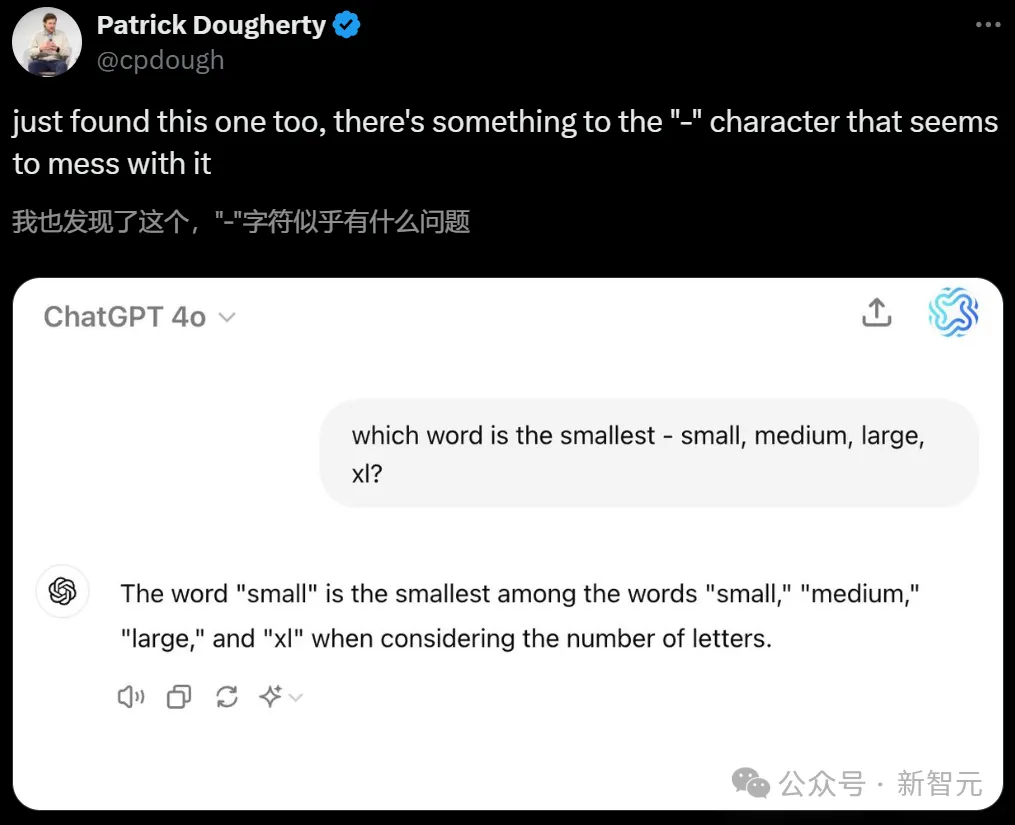Screen dimensions: 1015x825
Task: Click the blue verified badge
Action: (x=346, y=26)
